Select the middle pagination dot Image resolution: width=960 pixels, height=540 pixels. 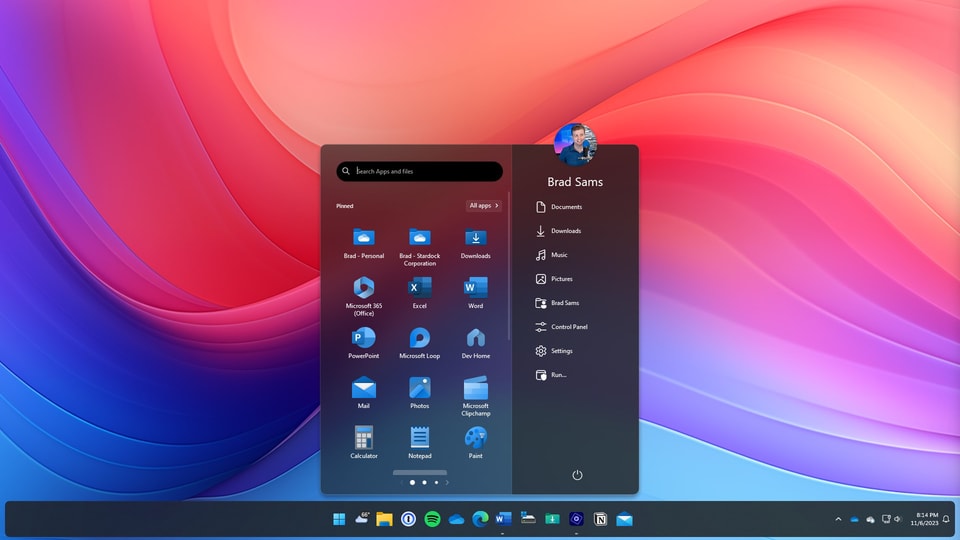tap(424, 482)
